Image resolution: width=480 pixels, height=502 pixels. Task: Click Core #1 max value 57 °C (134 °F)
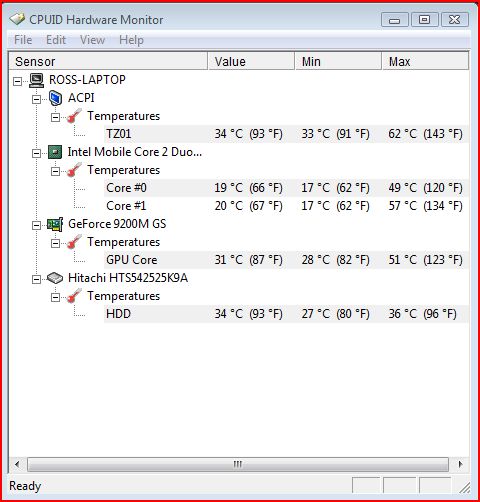(x=425, y=206)
